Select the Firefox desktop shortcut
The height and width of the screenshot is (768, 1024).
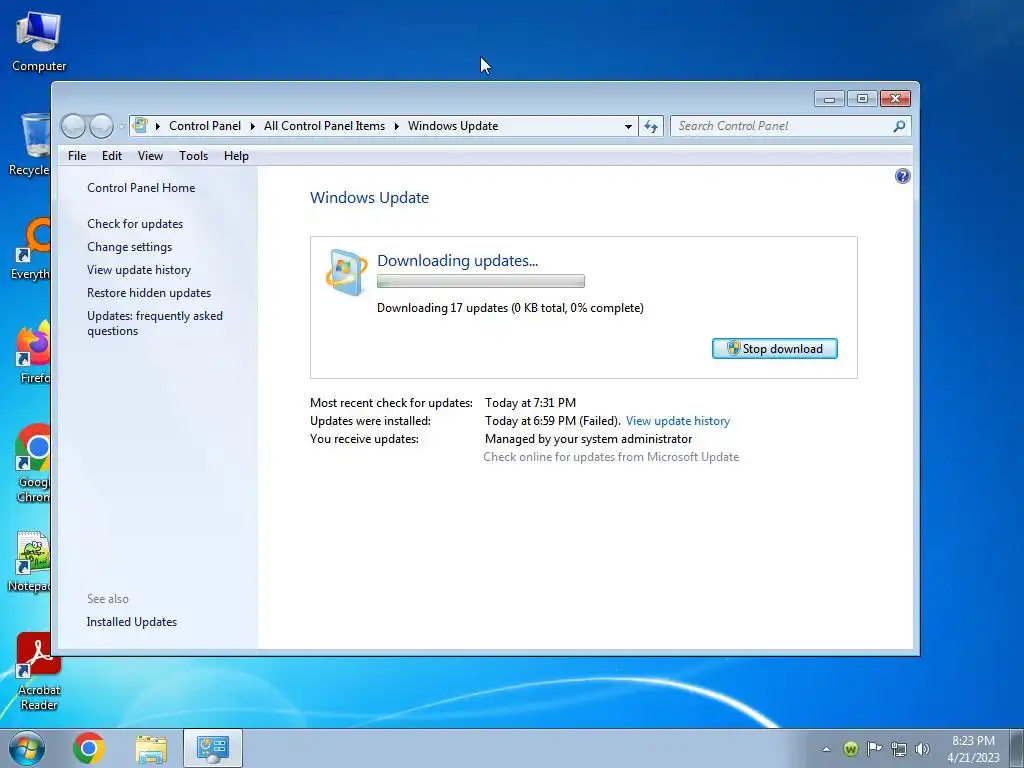pyautogui.click(x=34, y=351)
